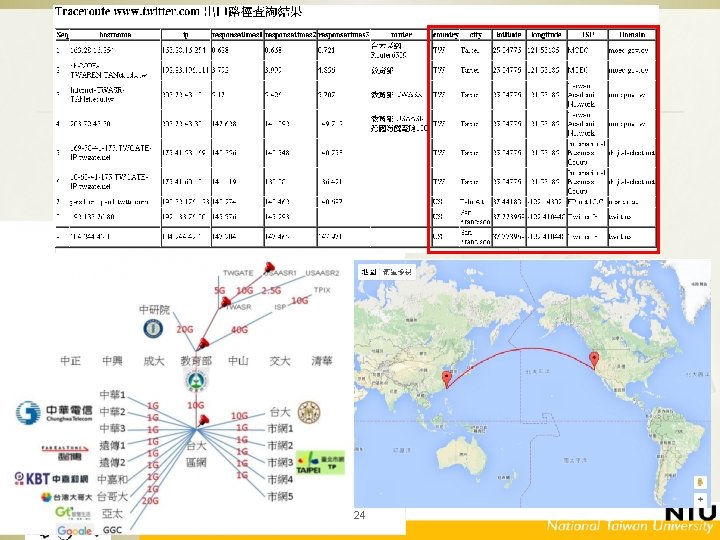This screenshot has height=540, width=720.
Task: Click the TWGATE node label
Action: tap(238, 273)
